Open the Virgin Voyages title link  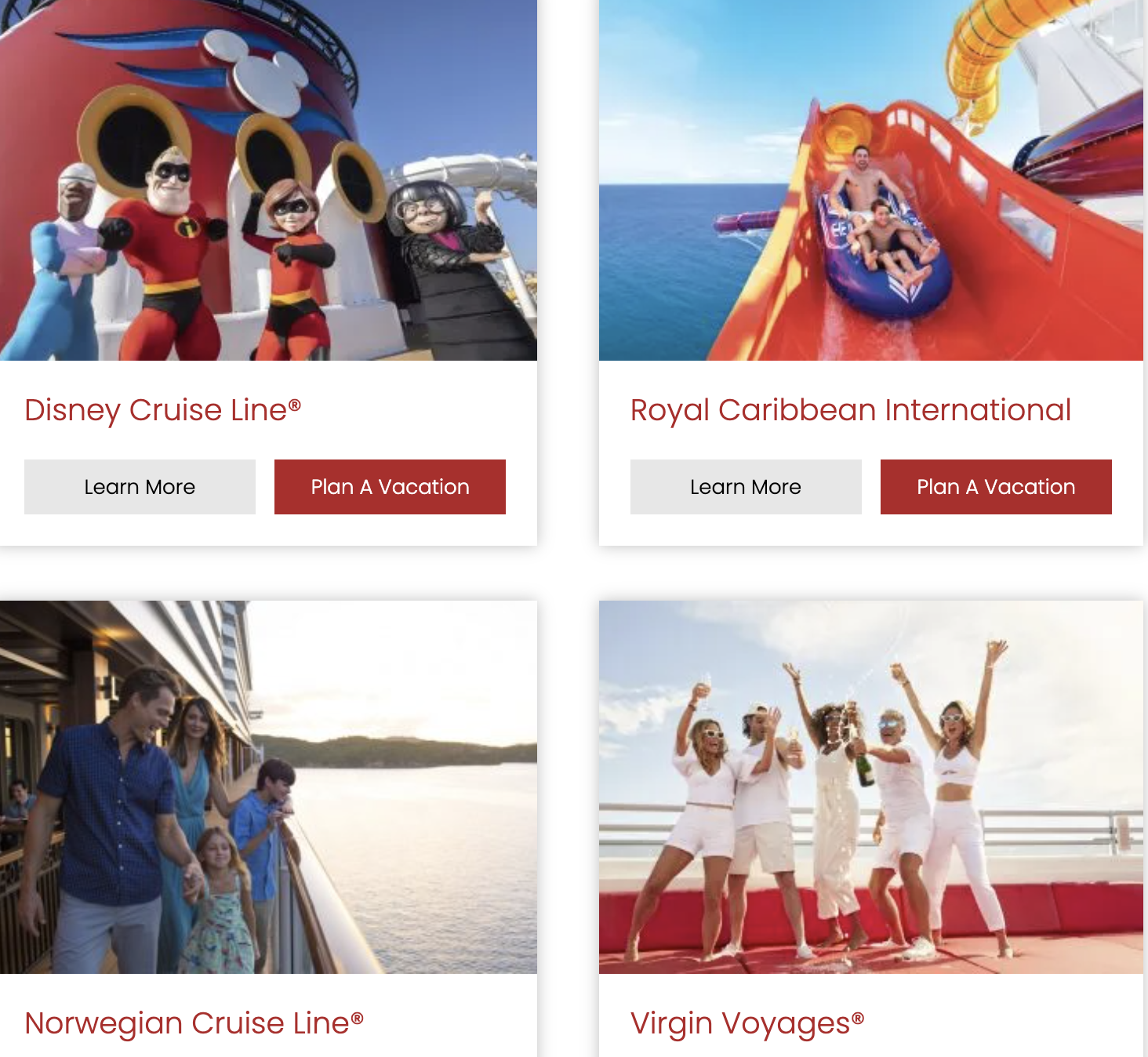click(747, 1023)
